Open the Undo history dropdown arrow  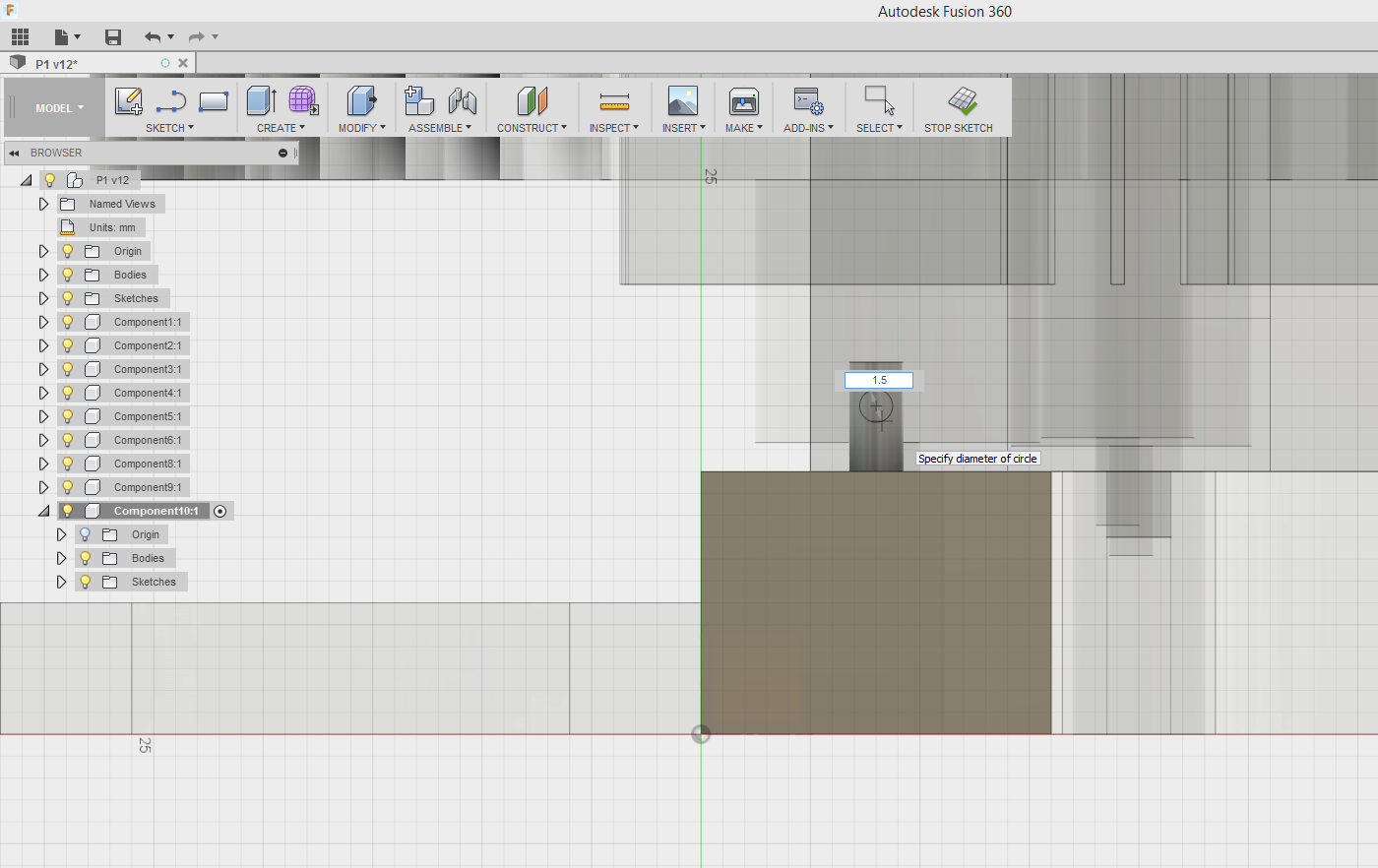(171, 37)
